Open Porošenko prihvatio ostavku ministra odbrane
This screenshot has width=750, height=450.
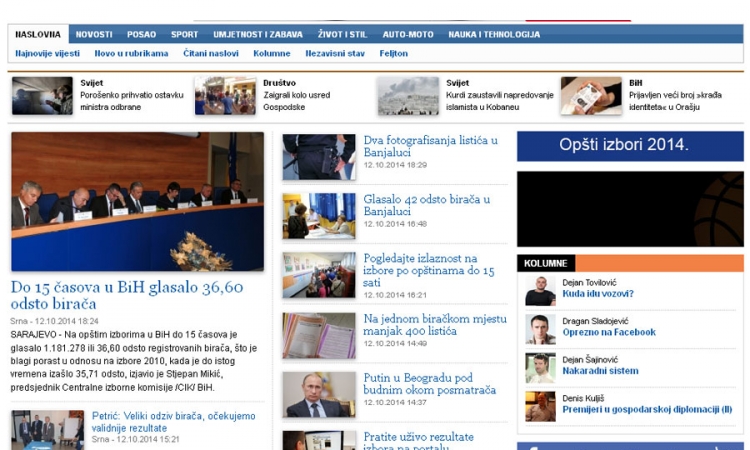[132, 101]
